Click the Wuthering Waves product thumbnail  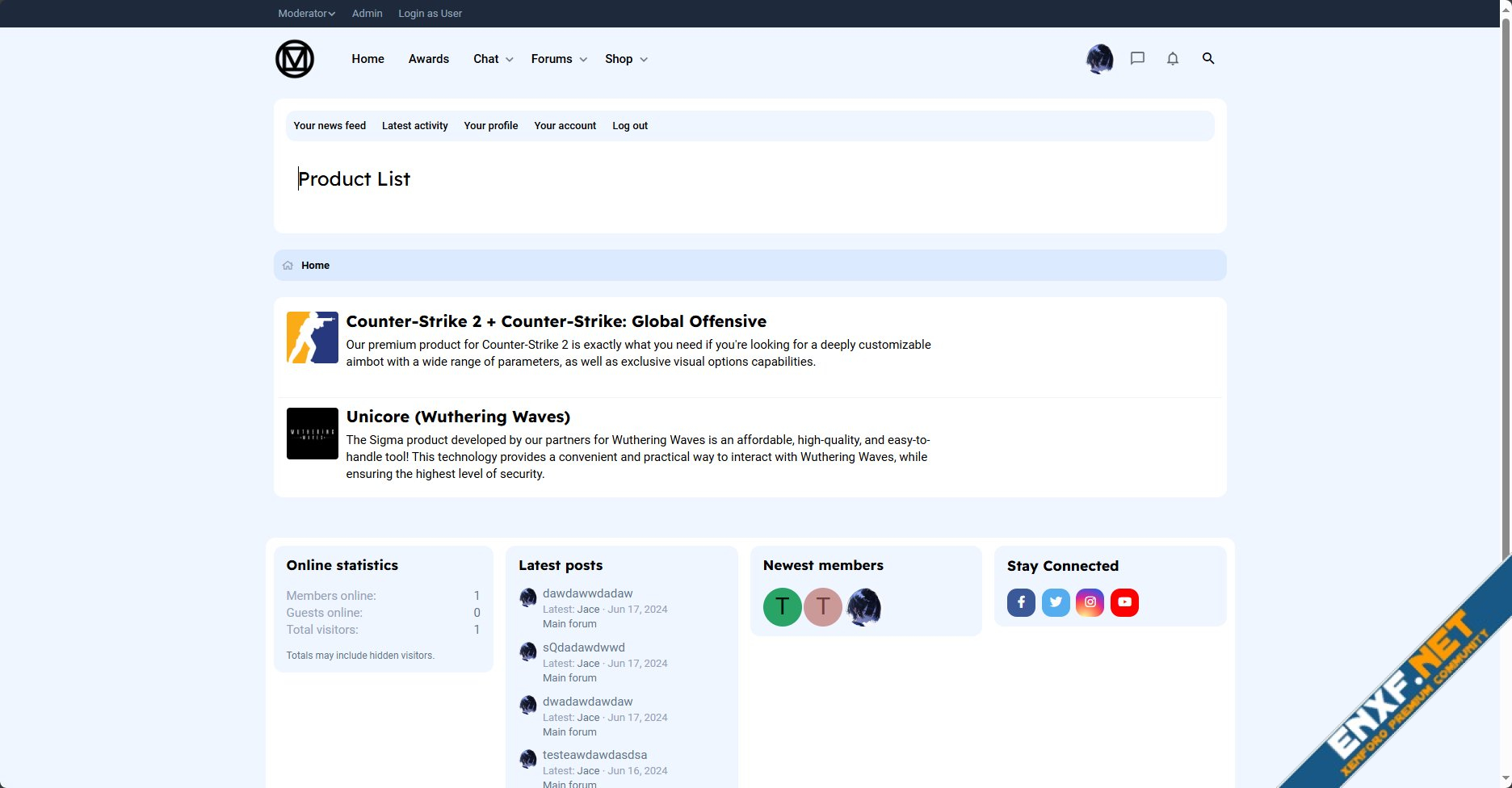pos(313,434)
